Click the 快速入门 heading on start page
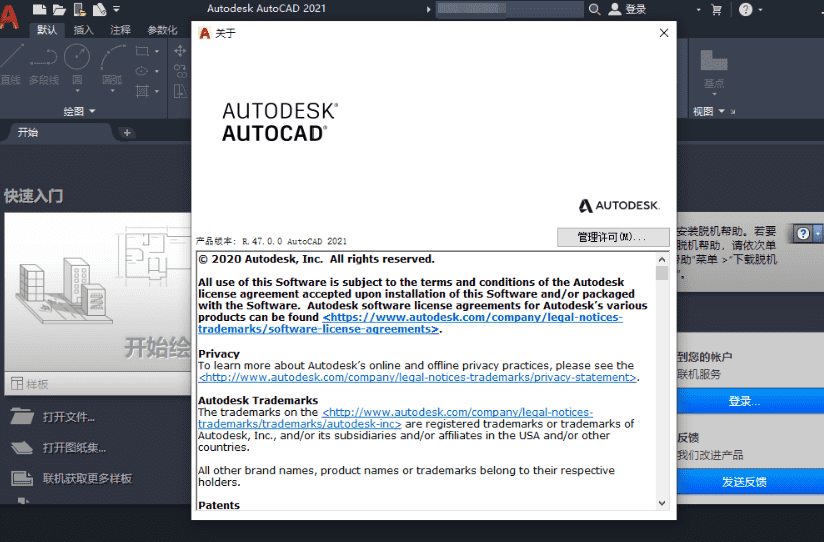 click(x=34, y=196)
